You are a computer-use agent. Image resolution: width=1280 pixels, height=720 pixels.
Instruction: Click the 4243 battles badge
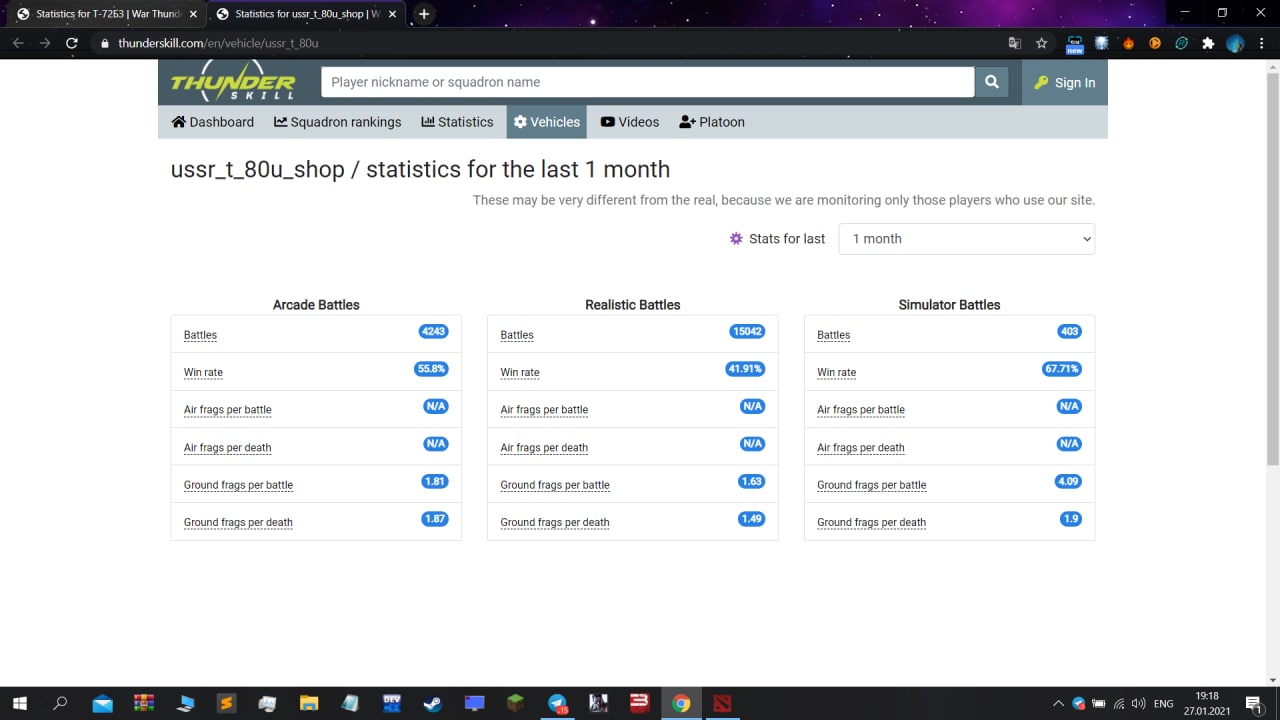[433, 331]
